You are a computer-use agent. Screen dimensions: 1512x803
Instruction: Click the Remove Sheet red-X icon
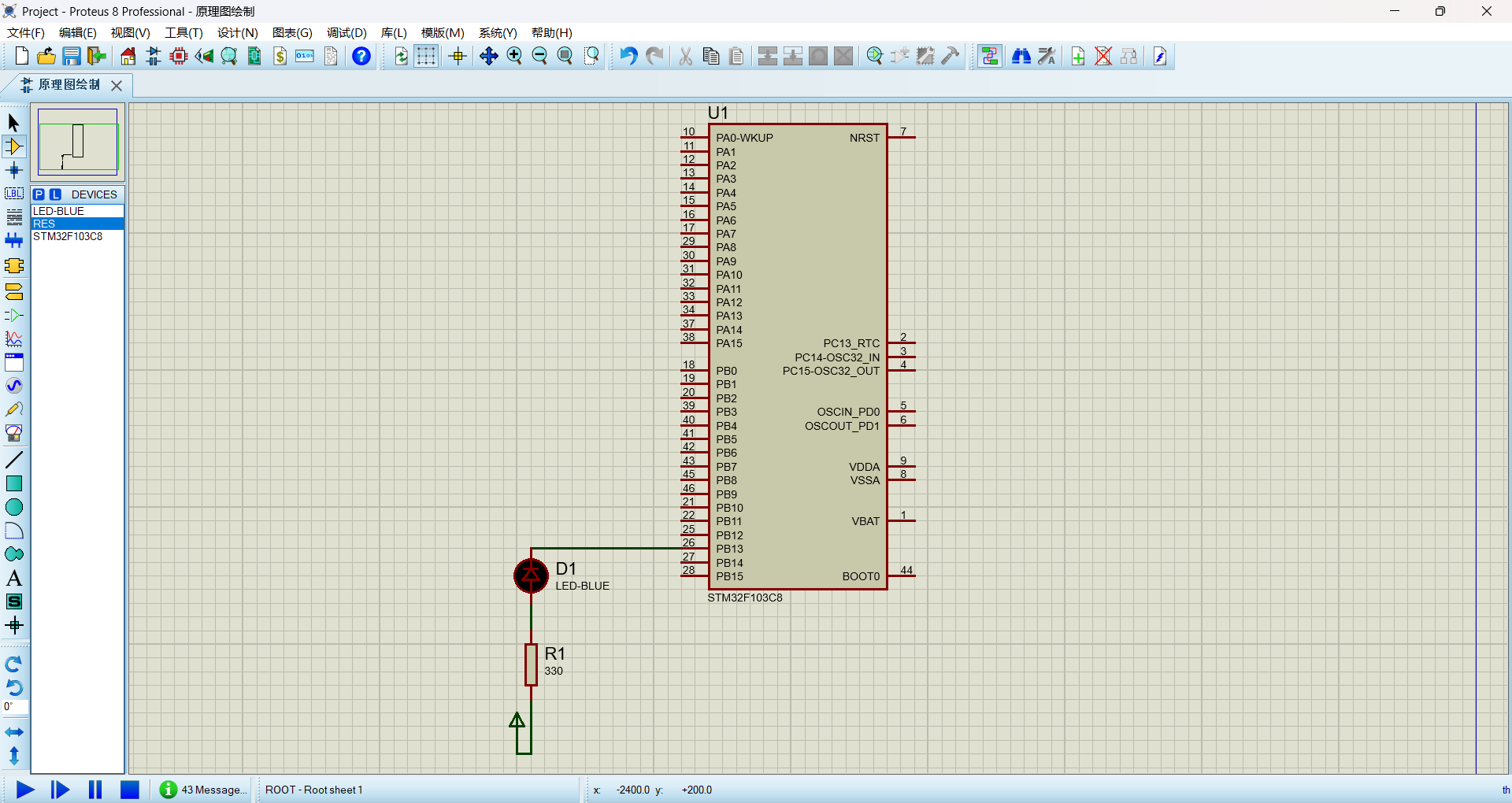(1103, 56)
